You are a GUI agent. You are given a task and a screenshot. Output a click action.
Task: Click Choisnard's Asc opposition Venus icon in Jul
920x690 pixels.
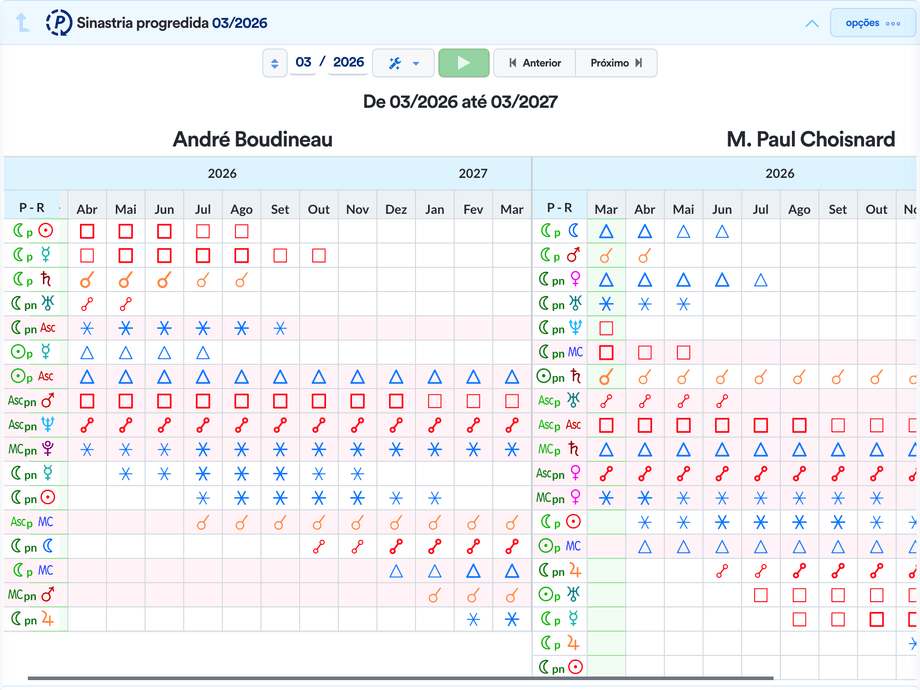click(760, 473)
